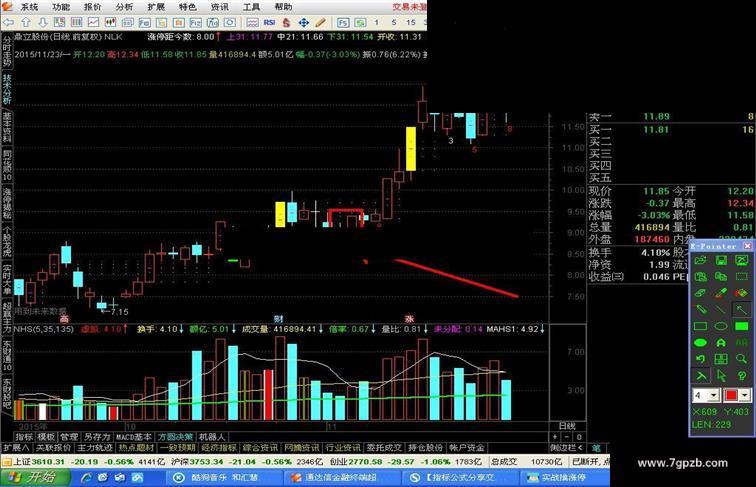
Task: Open the 报价 menu
Action: click(x=92, y=7)
